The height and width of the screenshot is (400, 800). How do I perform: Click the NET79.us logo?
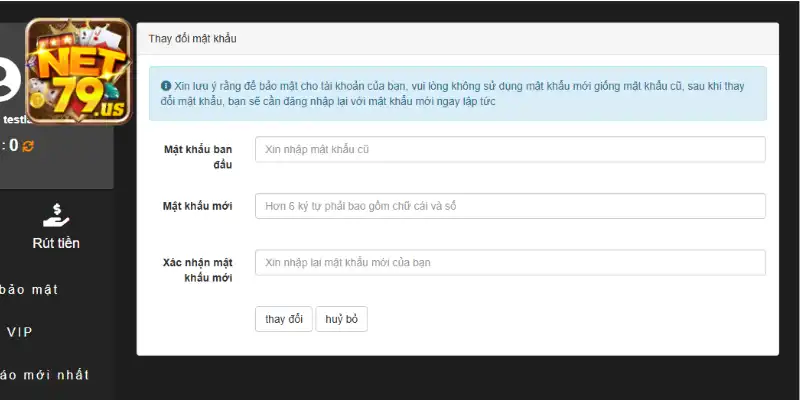coord(79,71)
